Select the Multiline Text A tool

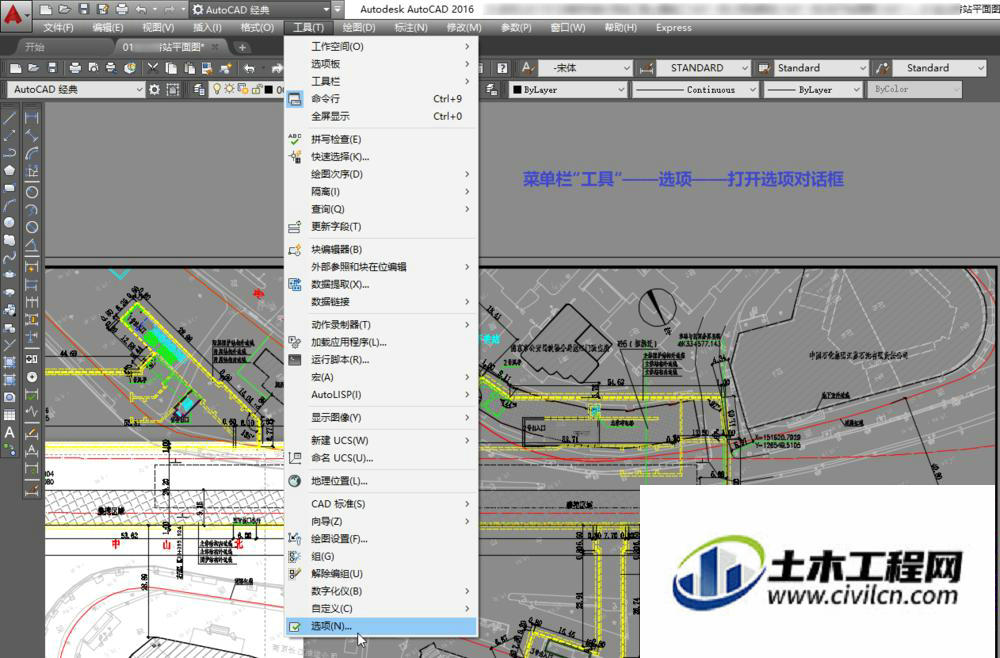[10, 432]
